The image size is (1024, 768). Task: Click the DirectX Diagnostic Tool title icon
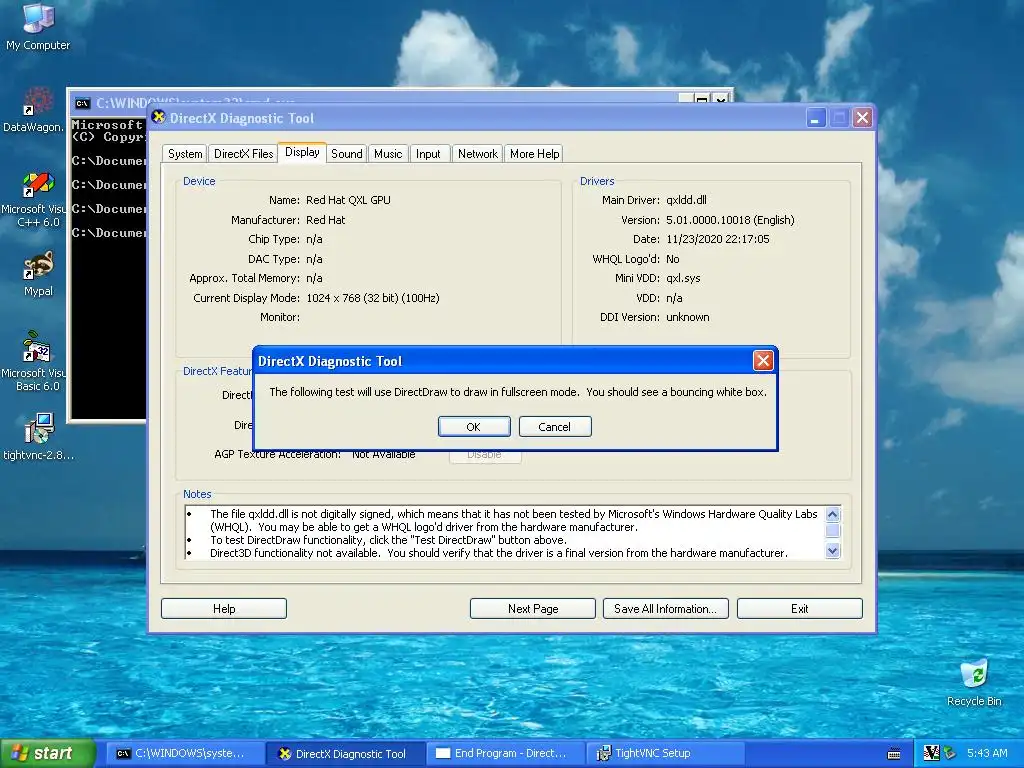click(x=158, y=117)
